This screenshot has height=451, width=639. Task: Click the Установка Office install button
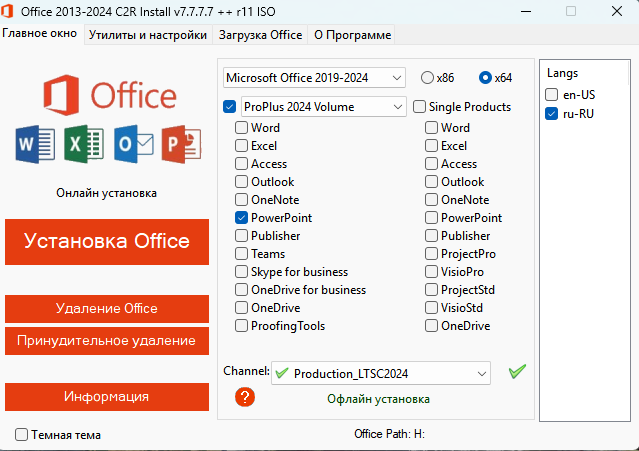pos(107,242)
